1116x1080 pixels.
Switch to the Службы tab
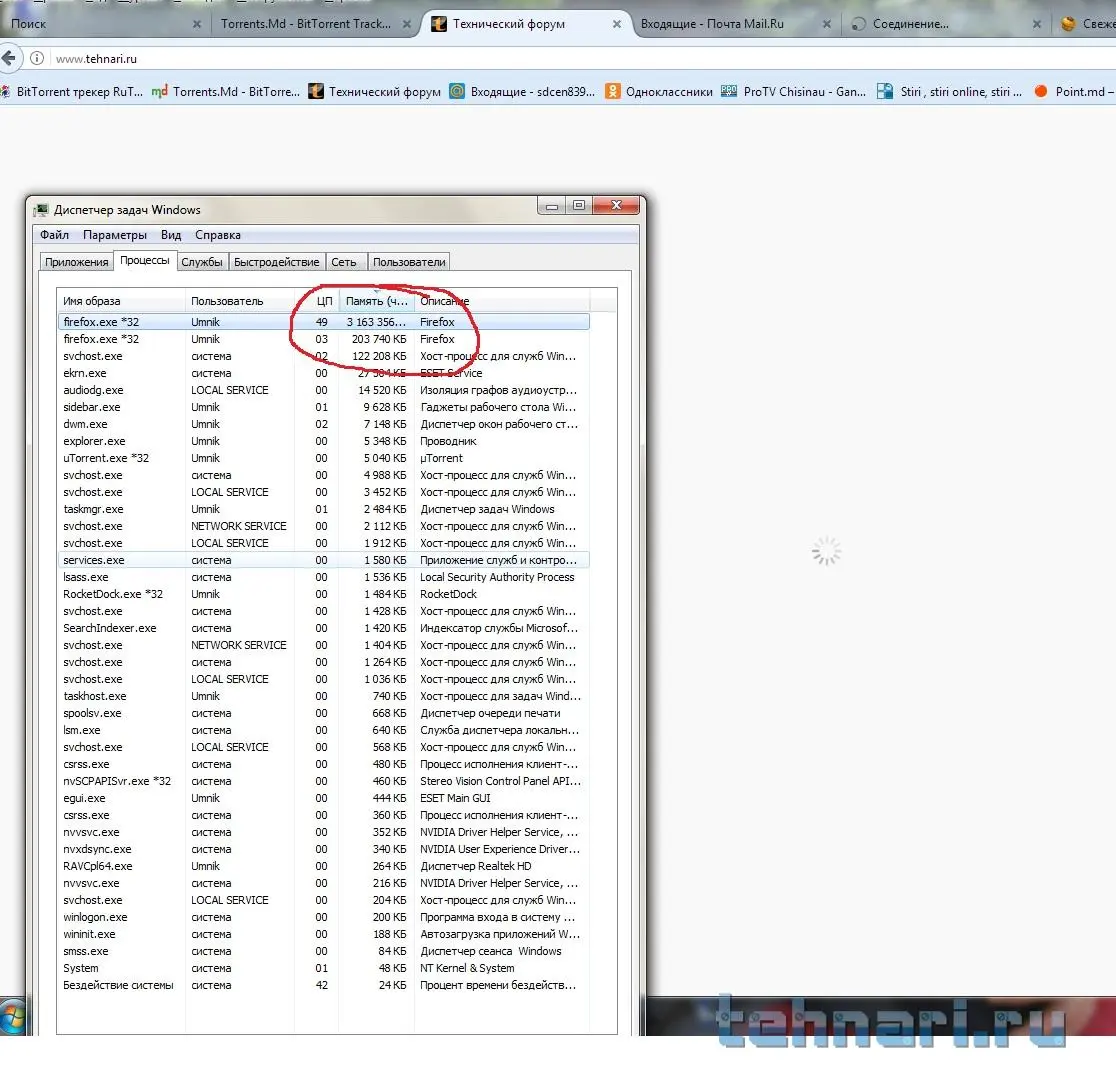point(201,262)
